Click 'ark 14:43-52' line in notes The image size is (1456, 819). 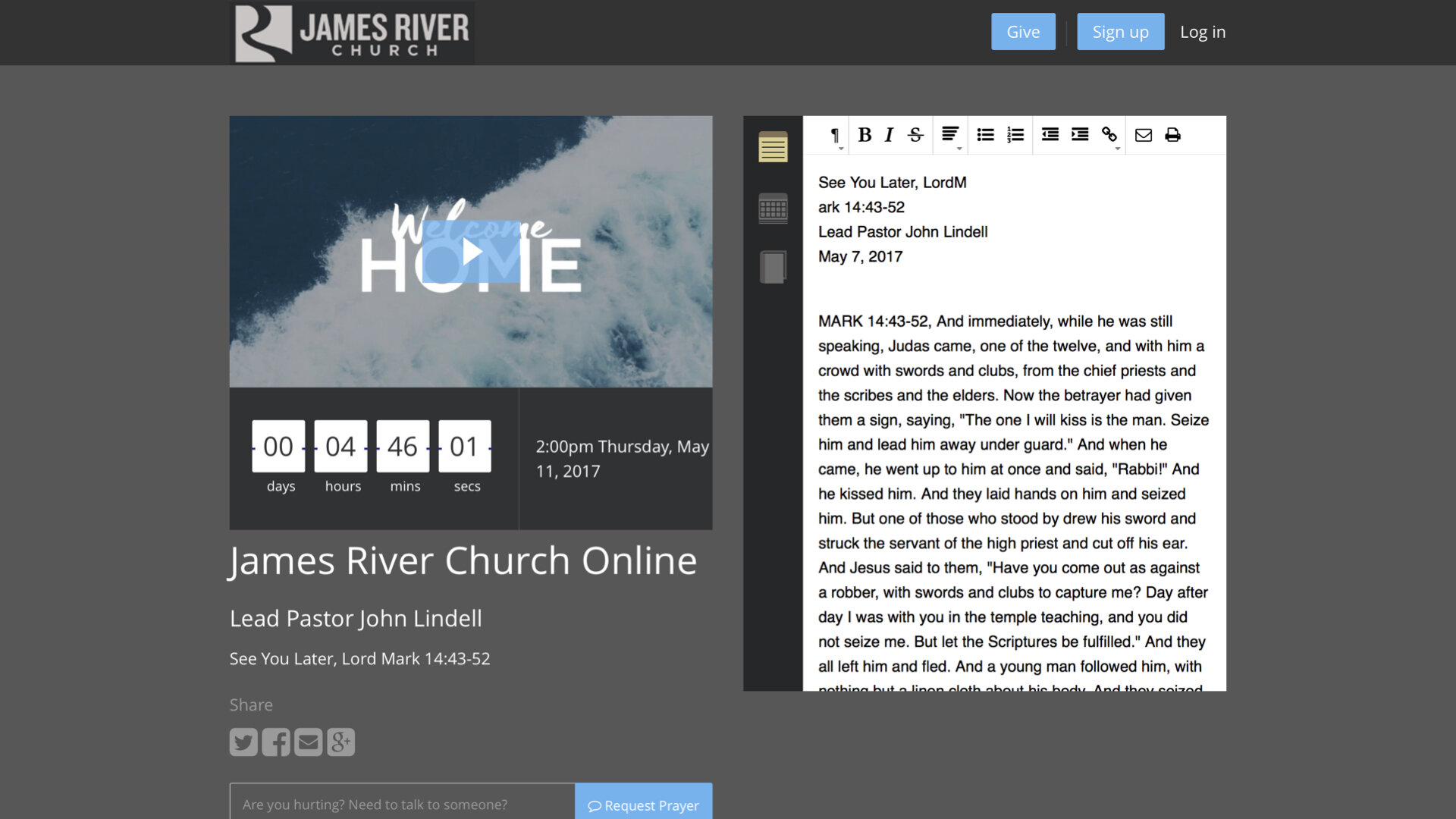tap(861, 207)
